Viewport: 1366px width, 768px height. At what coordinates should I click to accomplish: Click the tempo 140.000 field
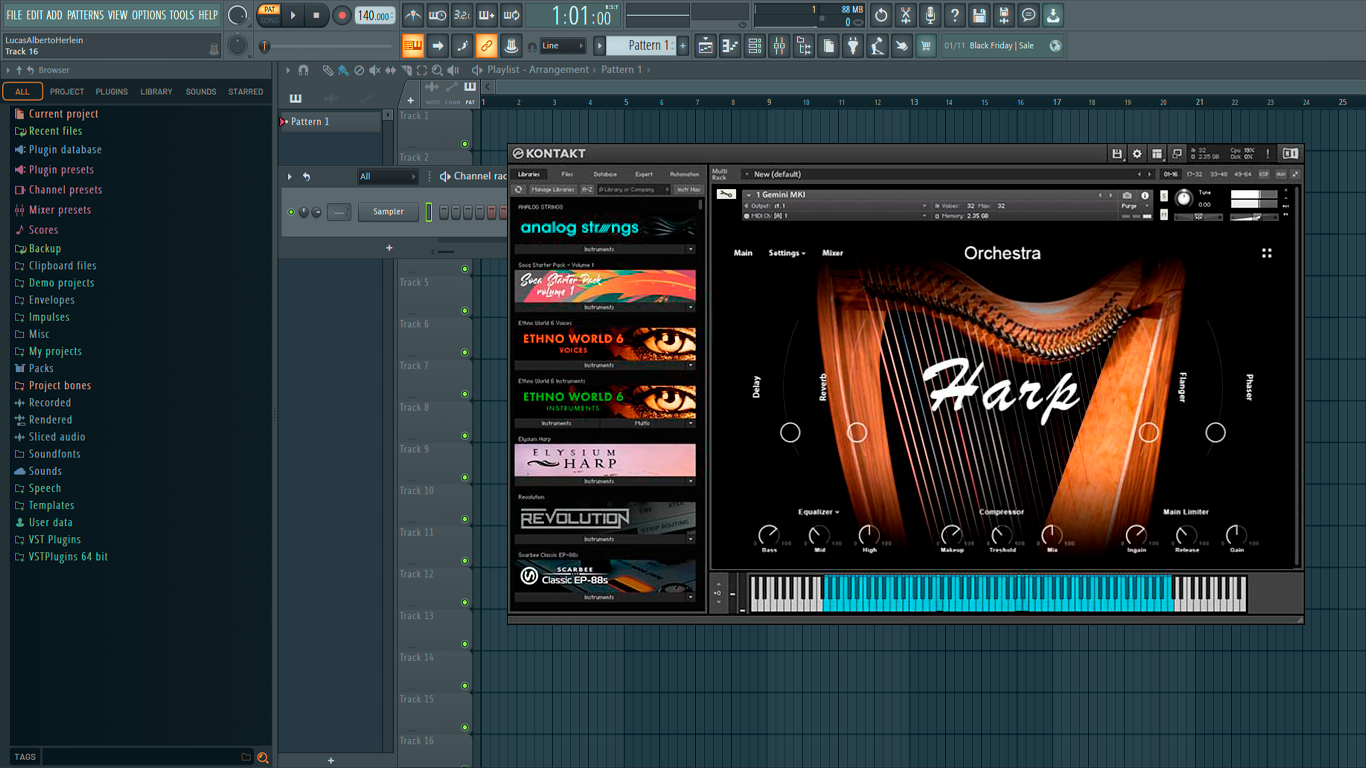click(x=374, y=15)
